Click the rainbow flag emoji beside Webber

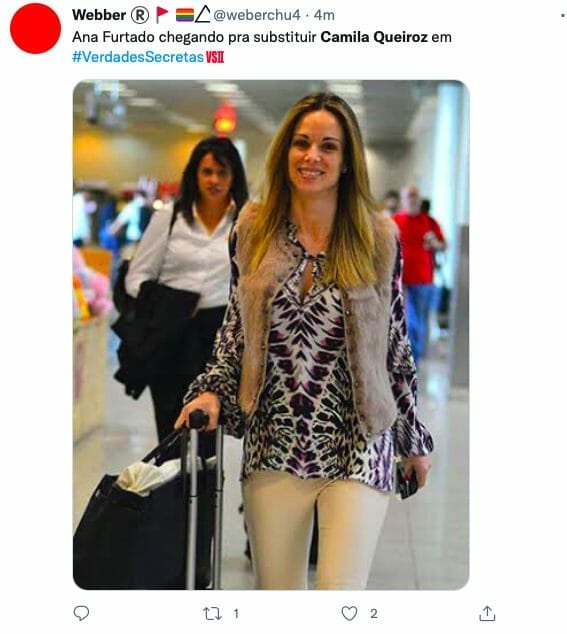click(x=185, y=15)
